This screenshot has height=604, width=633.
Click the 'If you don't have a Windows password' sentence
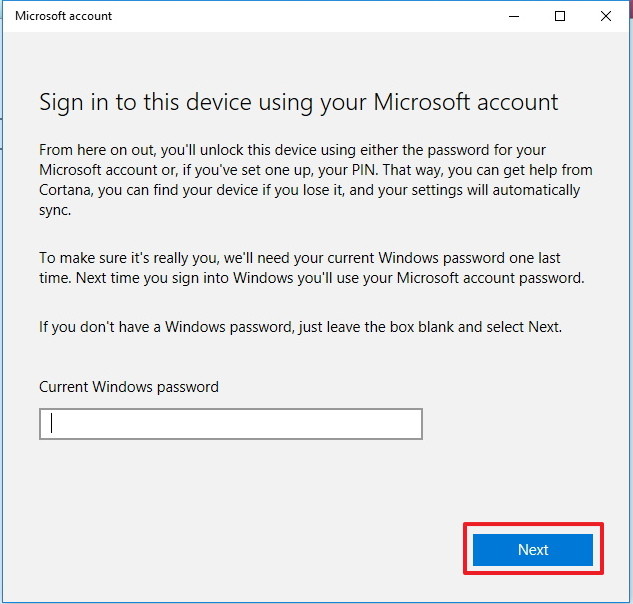(x=300, y=327)
